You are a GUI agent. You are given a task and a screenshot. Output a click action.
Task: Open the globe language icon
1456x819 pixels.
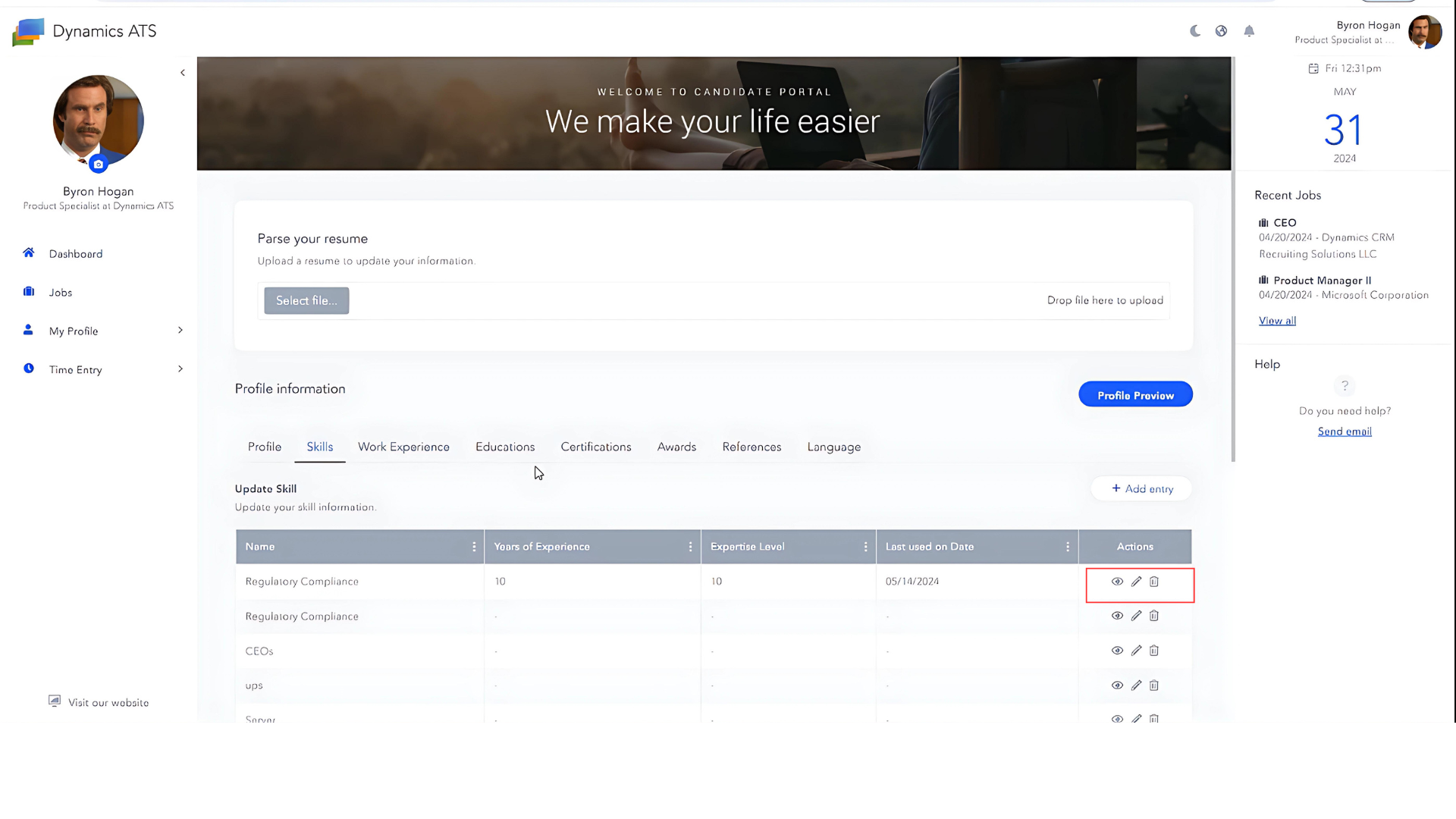tap(1221, 31)
